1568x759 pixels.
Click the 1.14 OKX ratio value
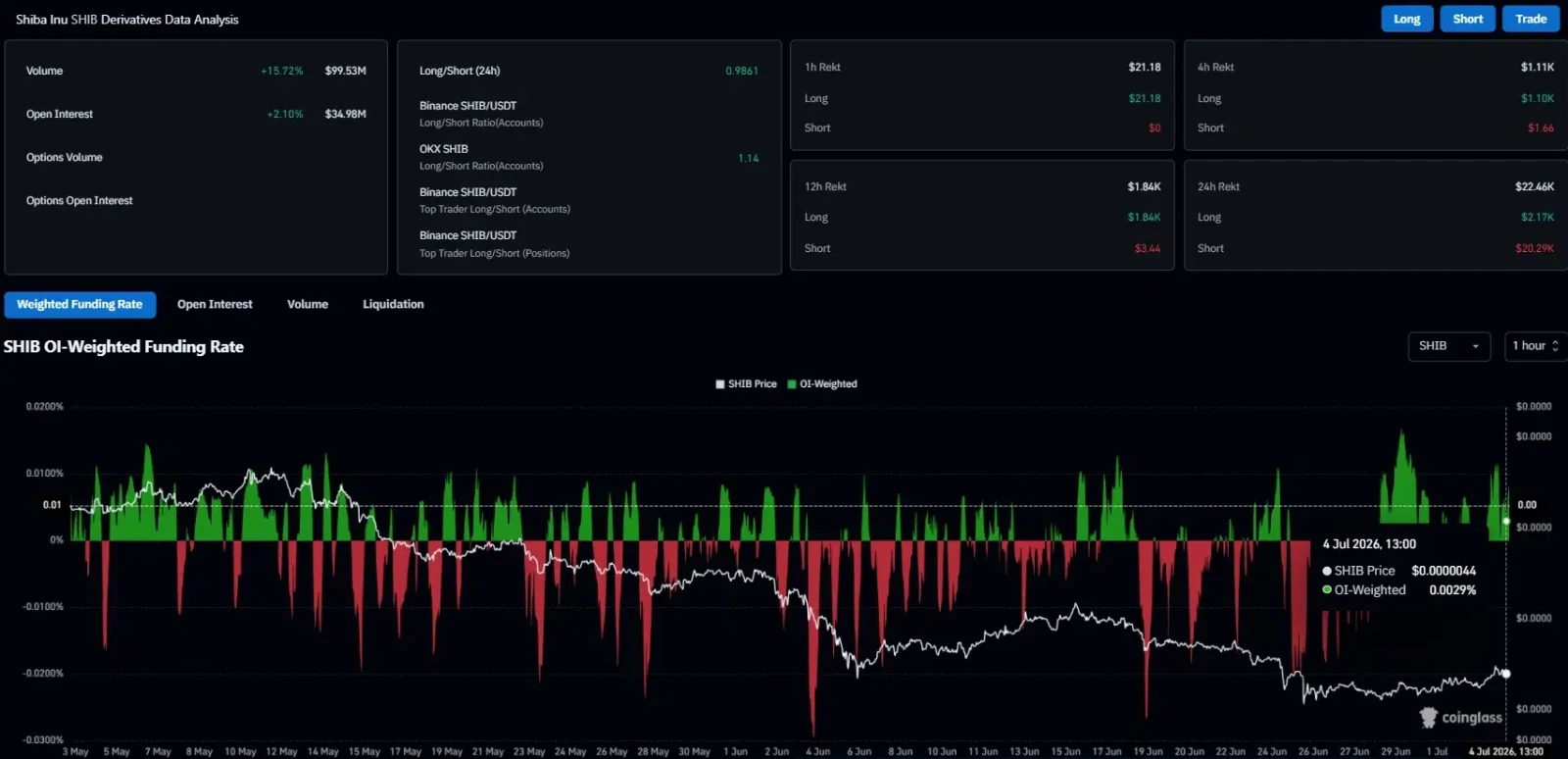coord(749,158)
